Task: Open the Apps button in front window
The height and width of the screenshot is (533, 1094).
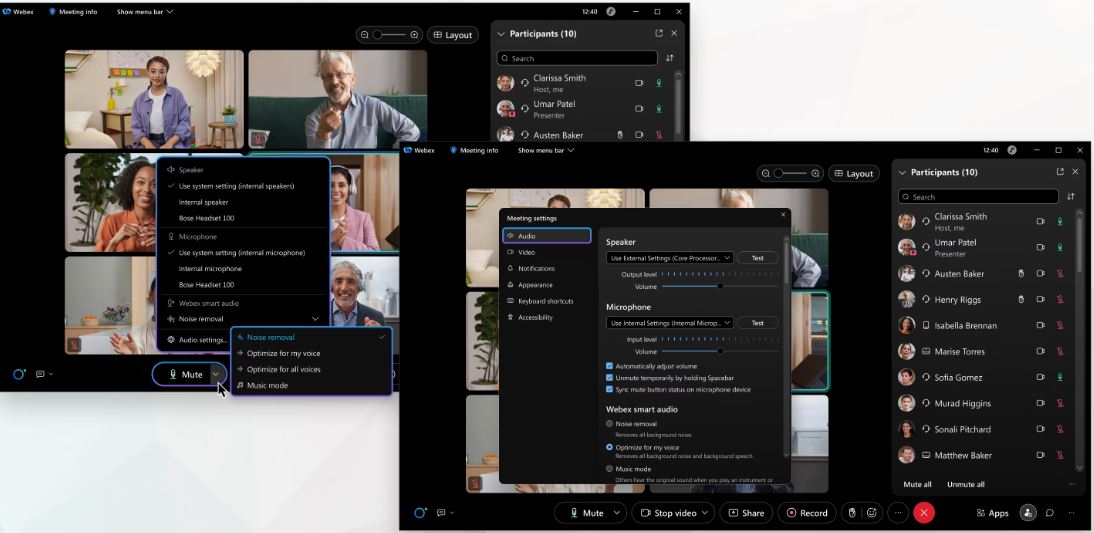Action: (x=992, y=513)
